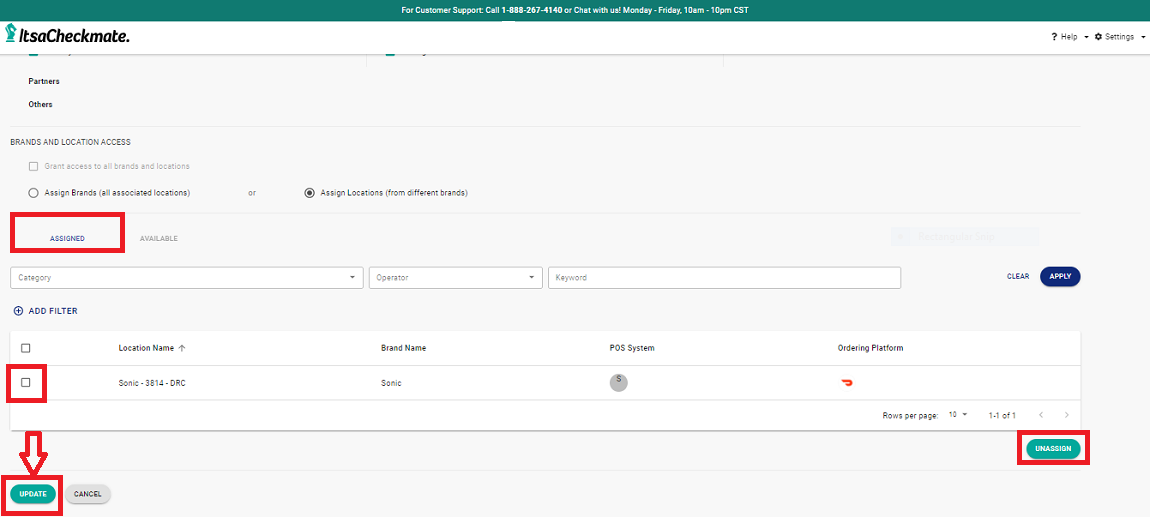Viewport: 1150px width, 517px height.
Task: Click the DoorDash ordering platform icon
Action: (847, 383)
